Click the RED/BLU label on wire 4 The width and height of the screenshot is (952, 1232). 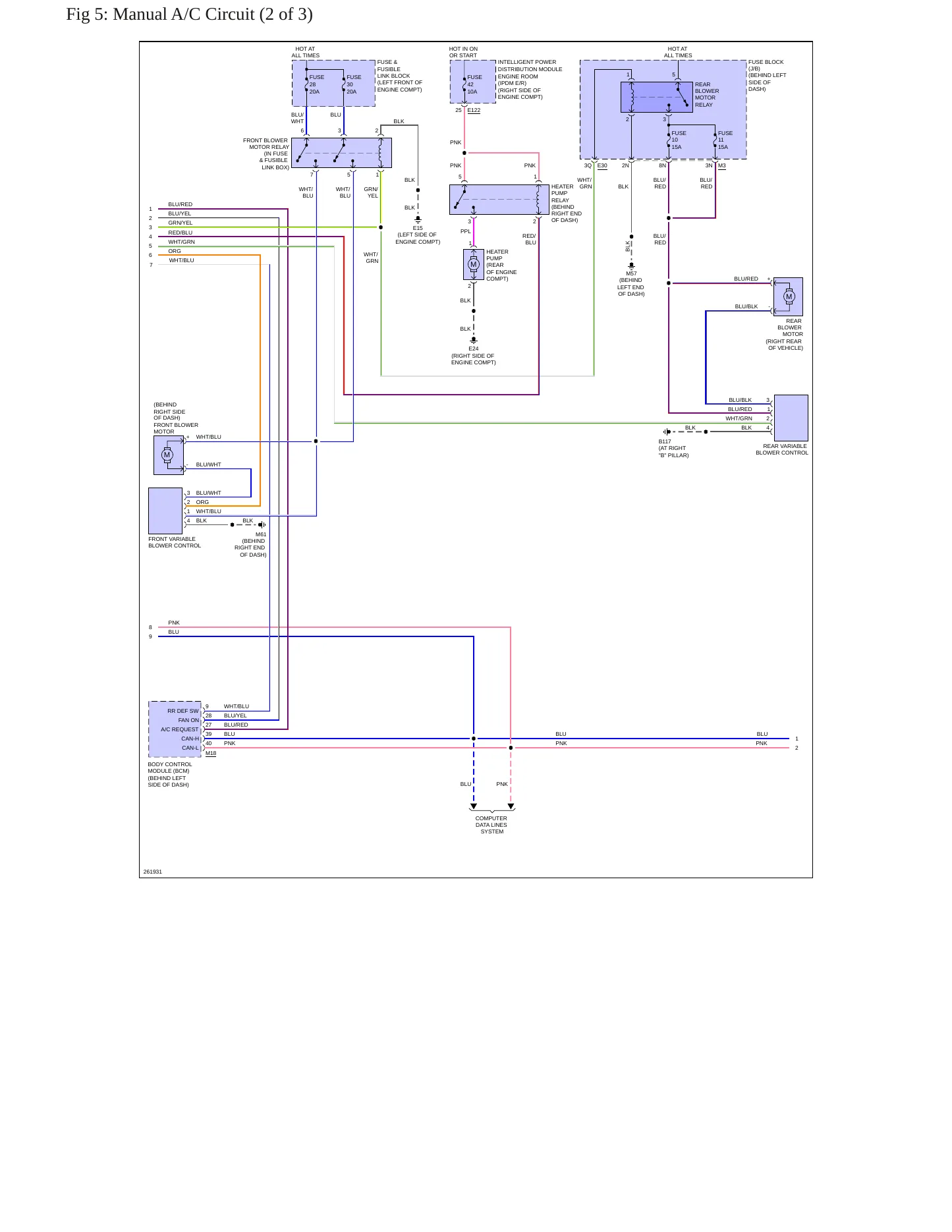[181, 233]
